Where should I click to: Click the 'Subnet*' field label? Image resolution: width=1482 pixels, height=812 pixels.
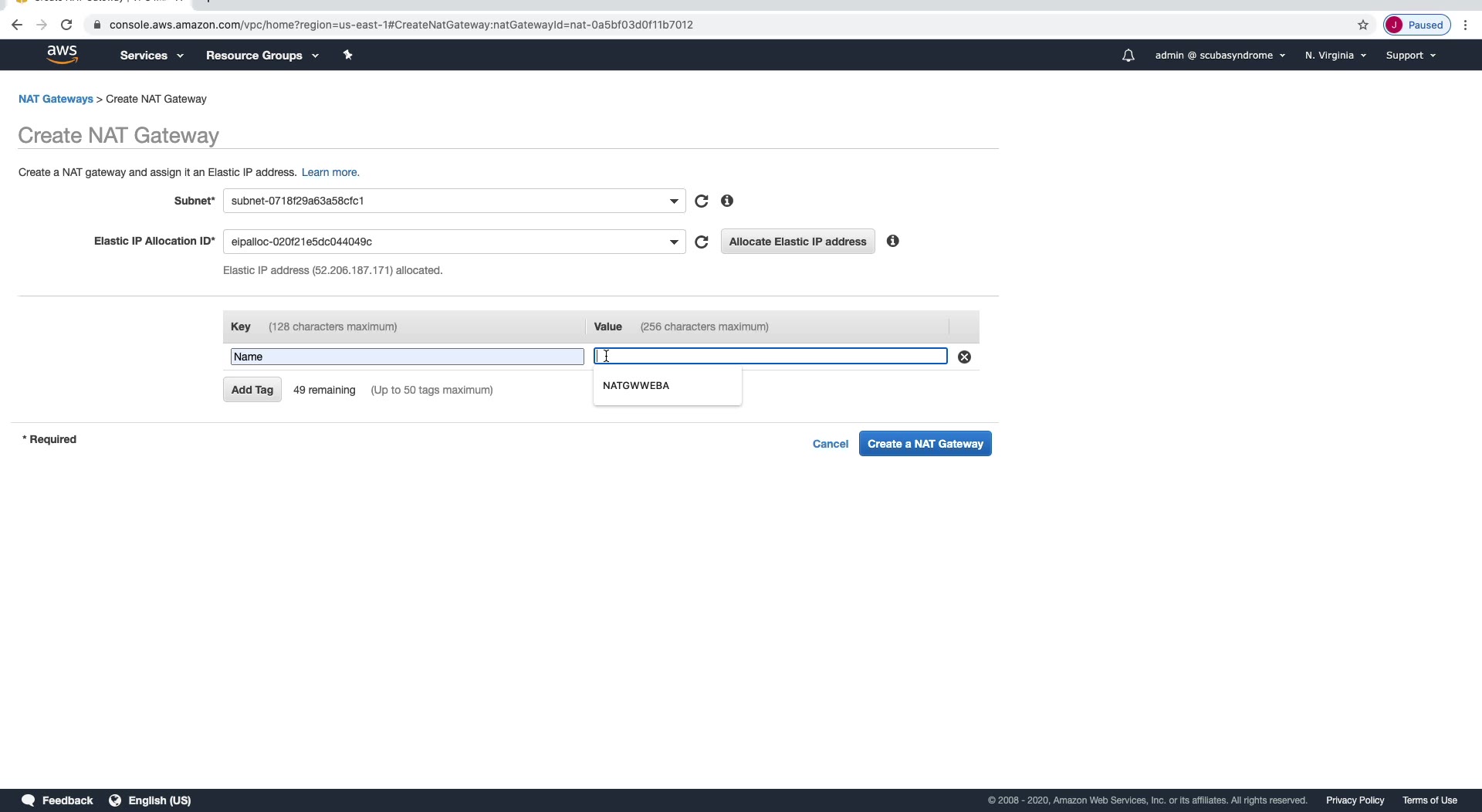coord(195,201)
